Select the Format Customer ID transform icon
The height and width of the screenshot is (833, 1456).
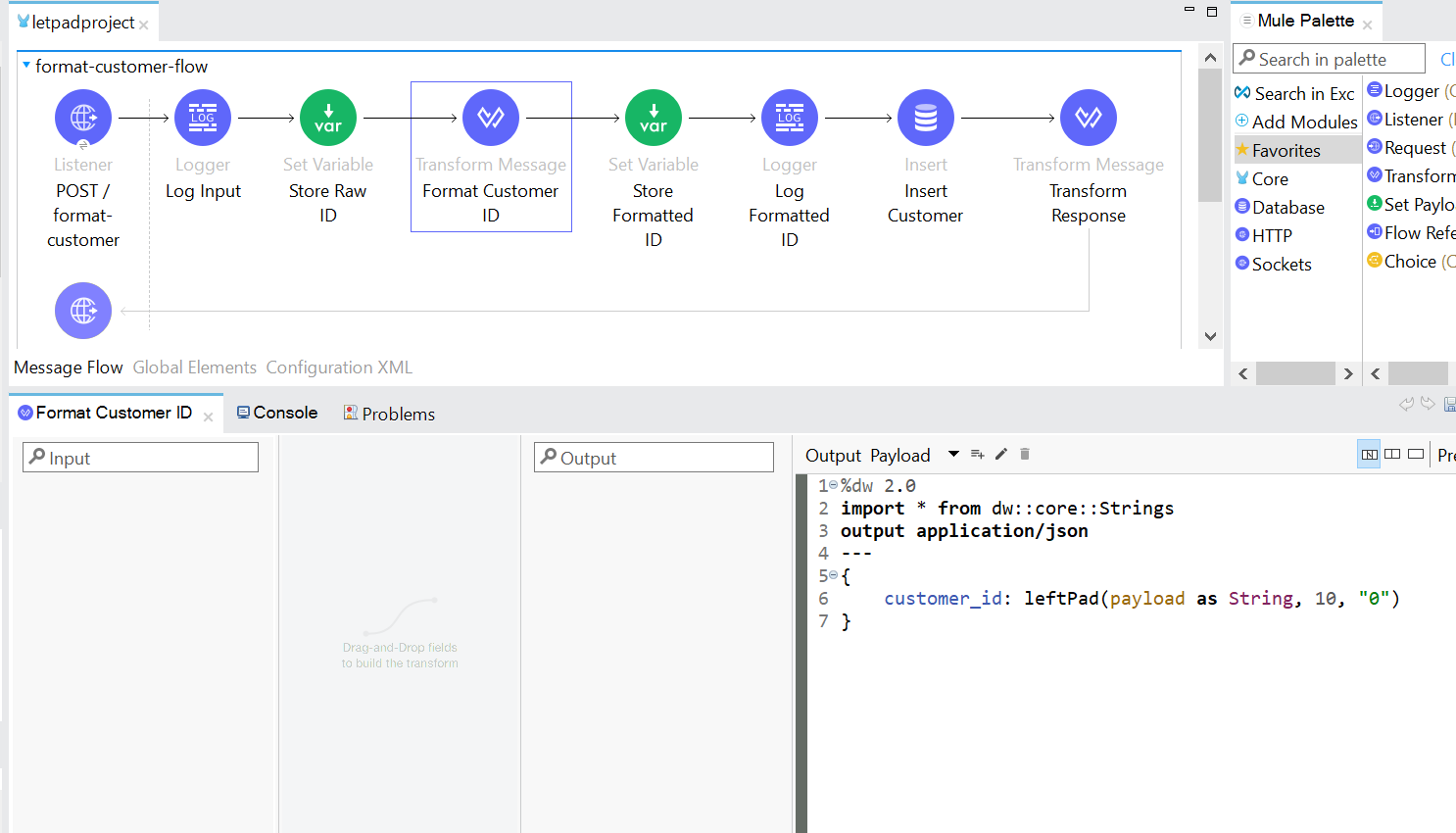pyautogui.click(x=491, y=118)
